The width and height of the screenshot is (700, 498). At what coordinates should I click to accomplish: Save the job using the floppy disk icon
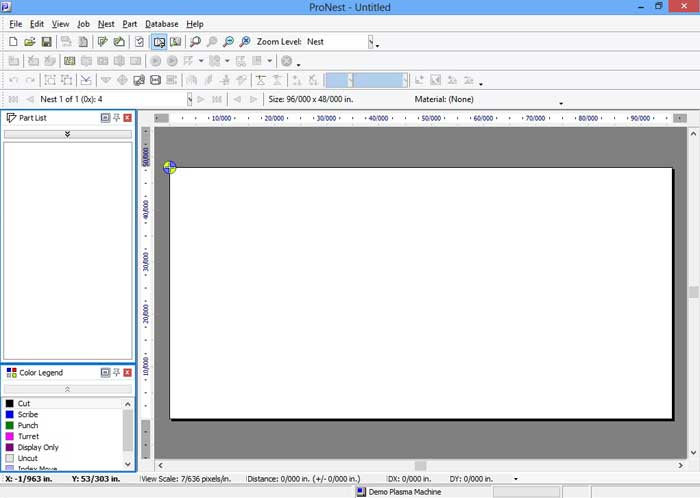click(46, 42)
